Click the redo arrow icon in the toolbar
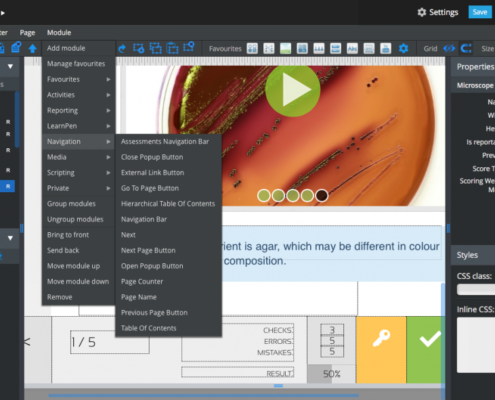The width and height of the screenshot is (495, 400). pos(122,49)
